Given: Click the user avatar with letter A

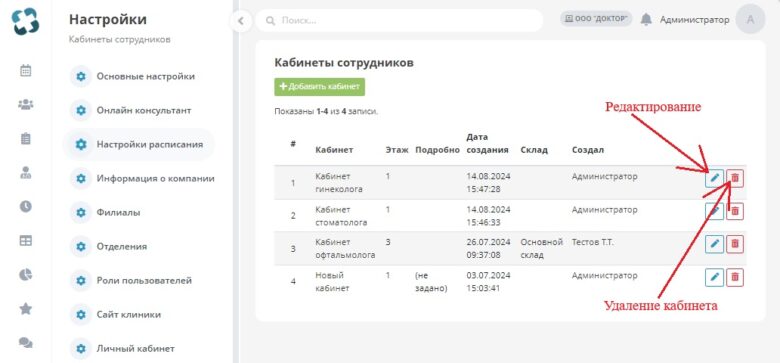Looking at the screenshot, I should pyautogui.click(x=750, y=19).
